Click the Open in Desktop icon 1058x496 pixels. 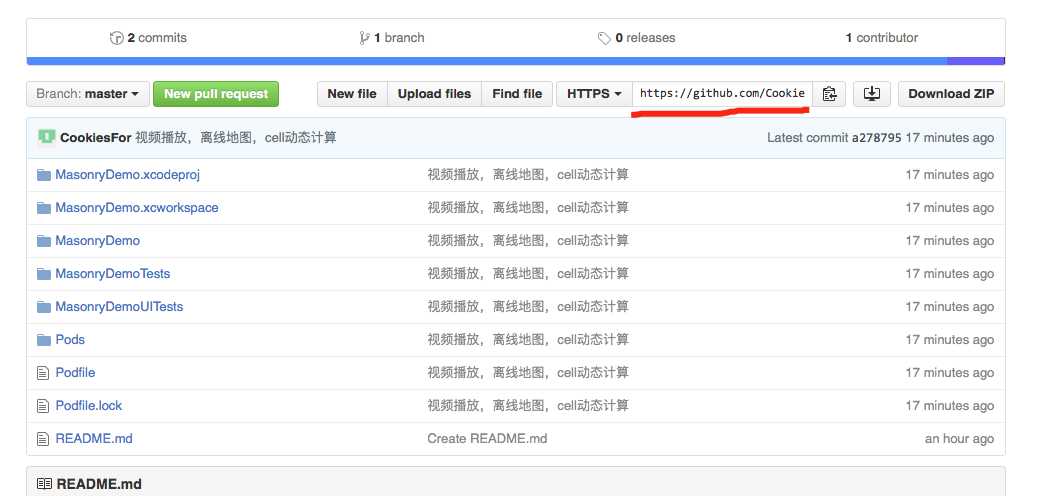872,94
